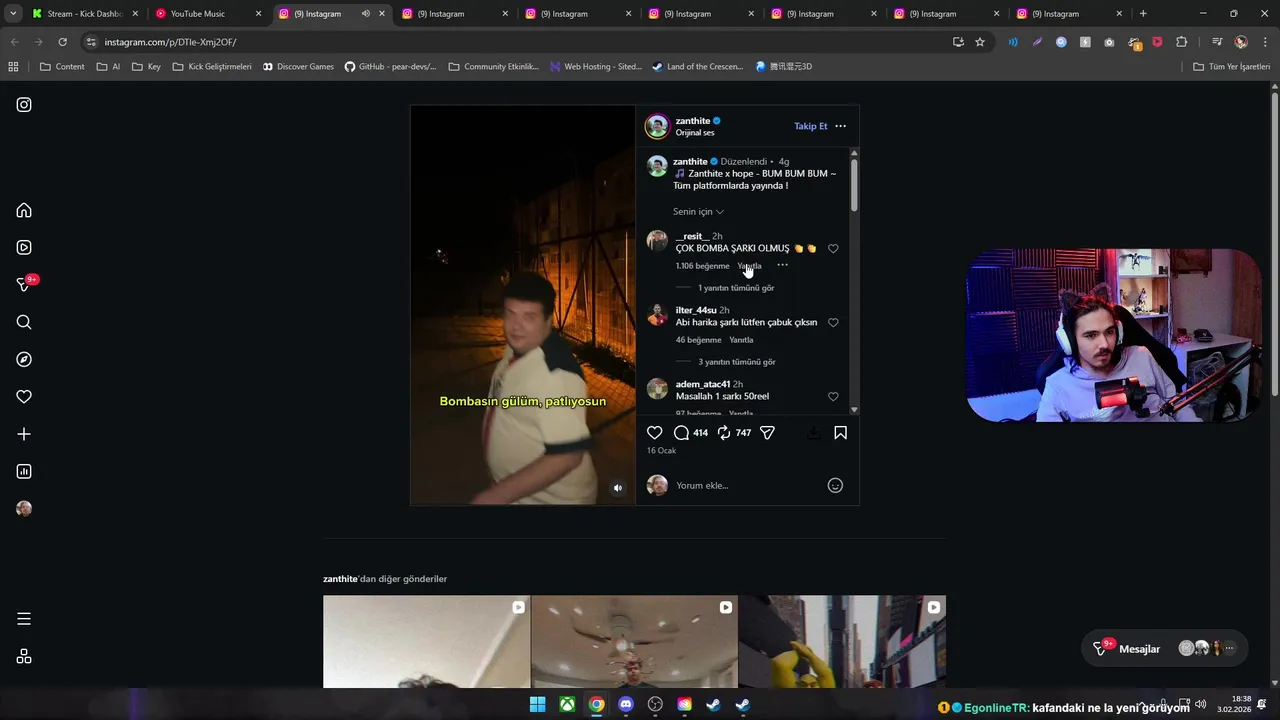Image resolution: width=1280 pixels, height=720 pixels.
Task: Focus the "Yorum ekle..." comment field
Action: coord(745,485)
